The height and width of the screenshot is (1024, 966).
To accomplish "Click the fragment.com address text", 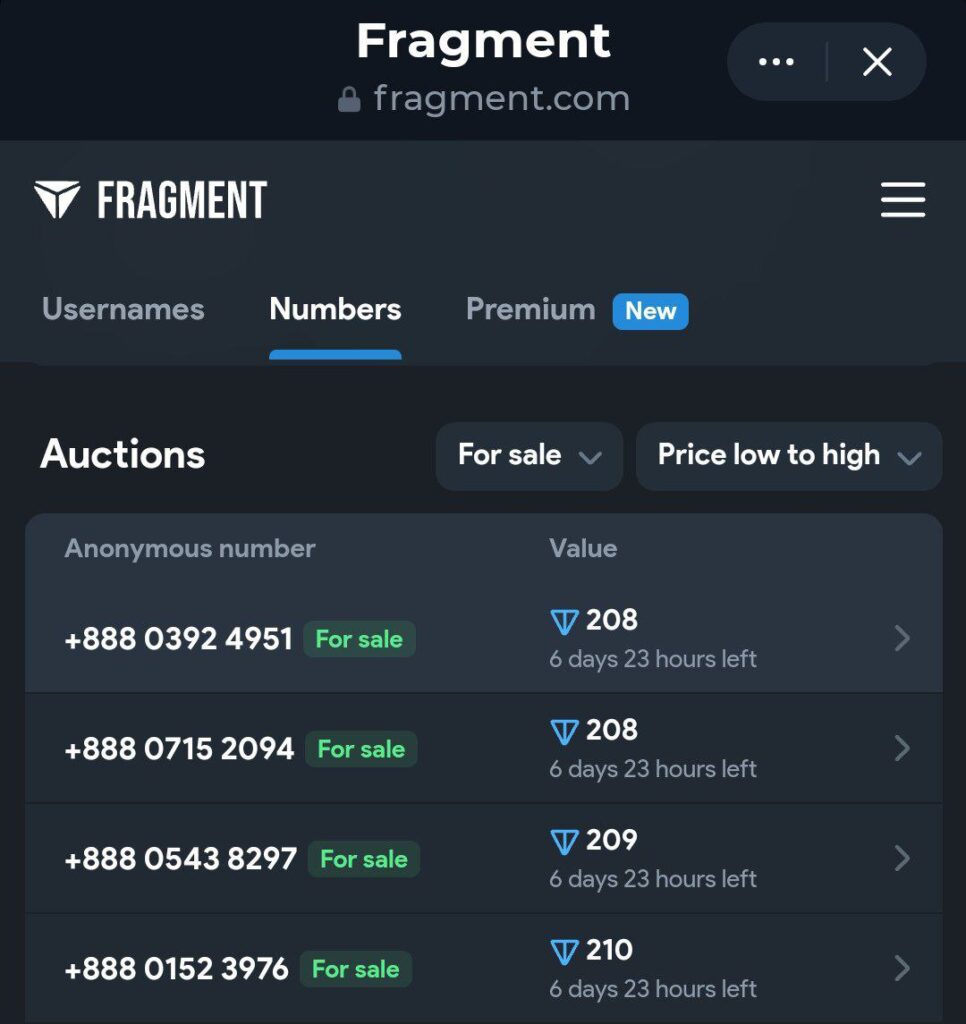I will point(501,99).
